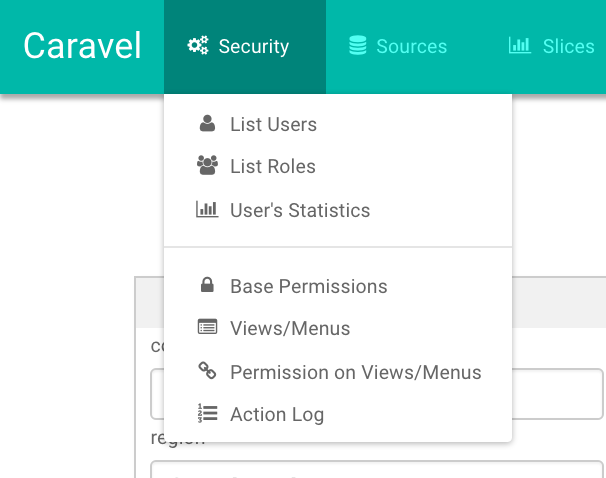Select List Users from the menu
Viewport: 606px width, 478px height.
[x=273, y=125]
